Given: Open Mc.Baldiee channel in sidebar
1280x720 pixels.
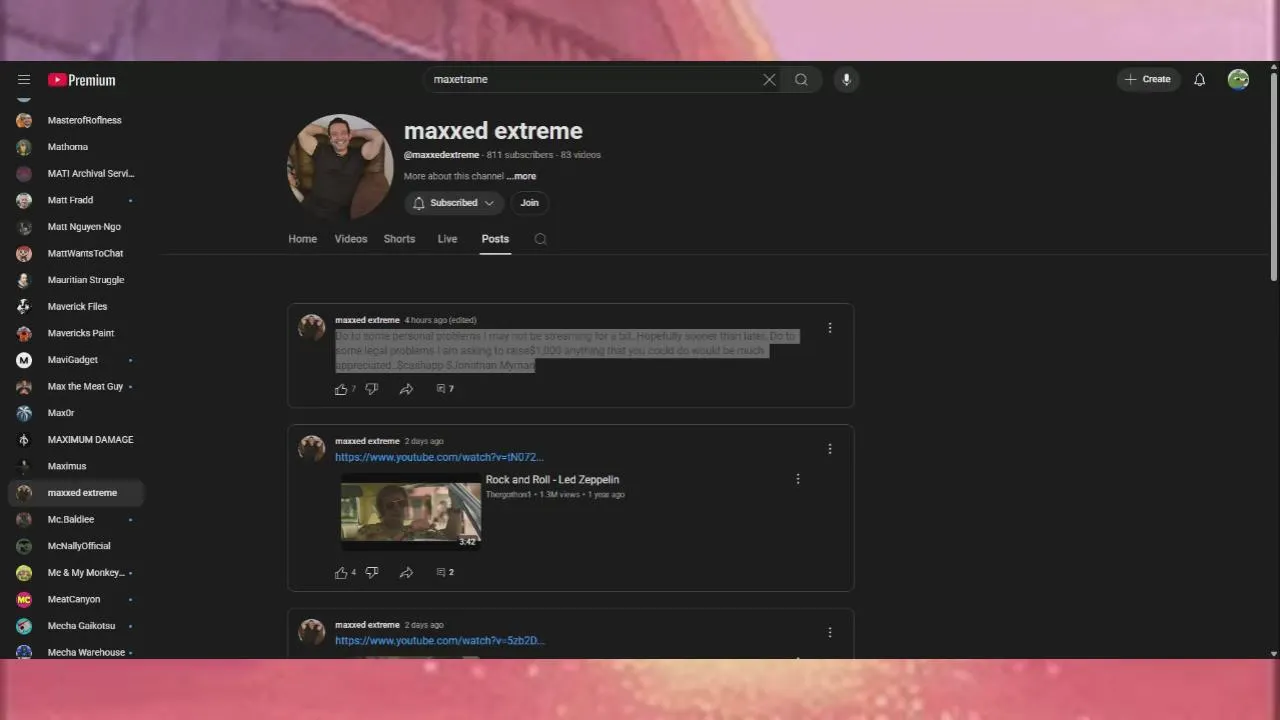Looking at the screenshot, I should coord(76,519).
